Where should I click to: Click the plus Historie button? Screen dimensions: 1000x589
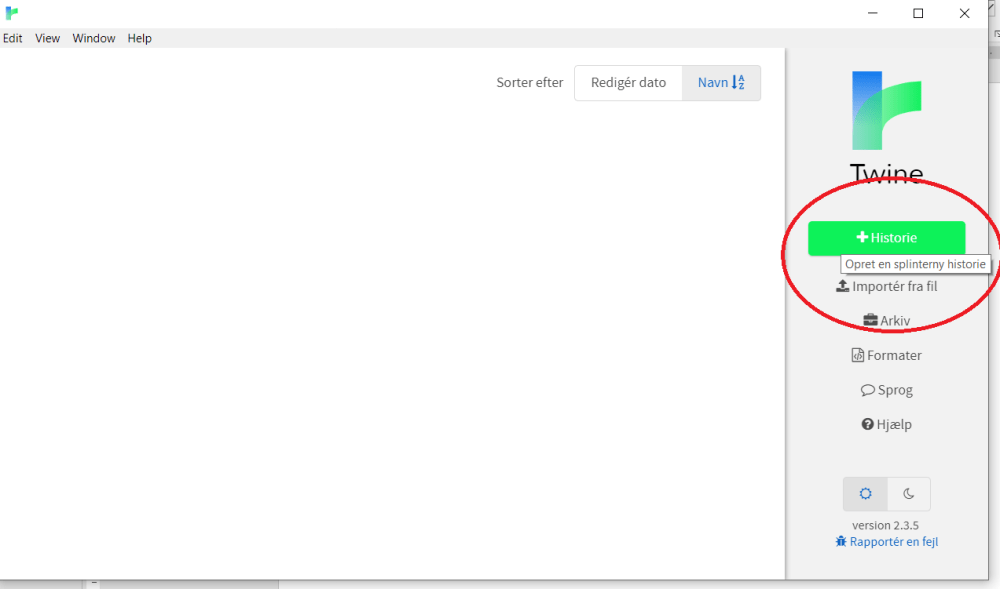[x=886, y=238]
